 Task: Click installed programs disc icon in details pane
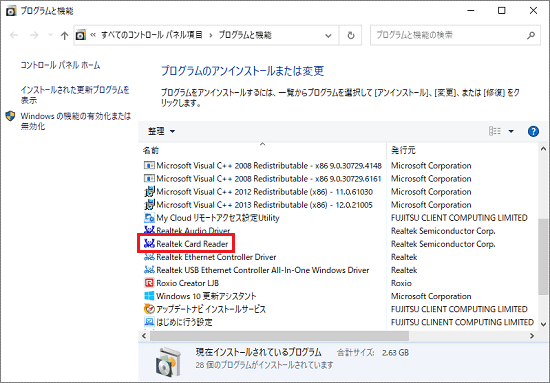169,361
